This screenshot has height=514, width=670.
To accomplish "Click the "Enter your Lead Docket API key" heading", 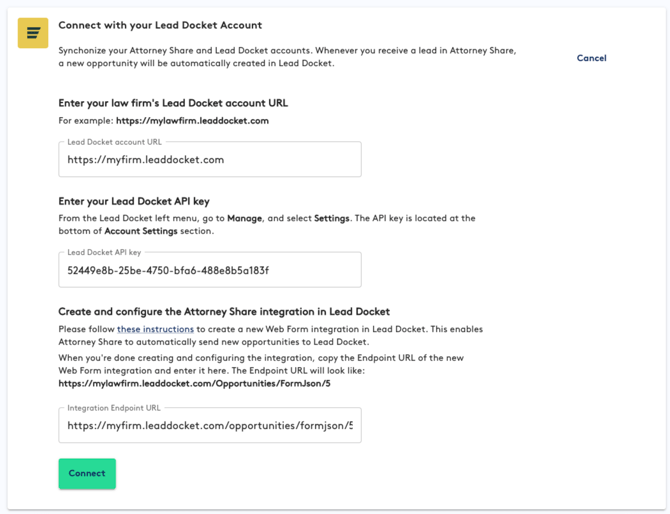I will [134, 201].
